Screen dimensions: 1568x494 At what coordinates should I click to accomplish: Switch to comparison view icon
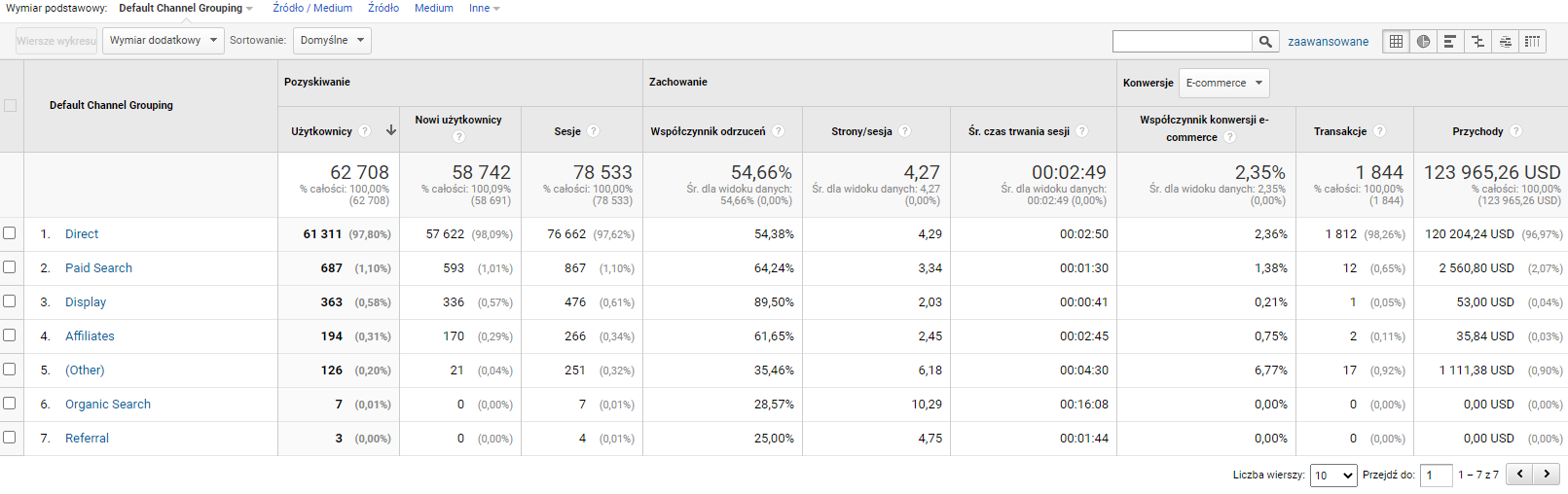1477,41
